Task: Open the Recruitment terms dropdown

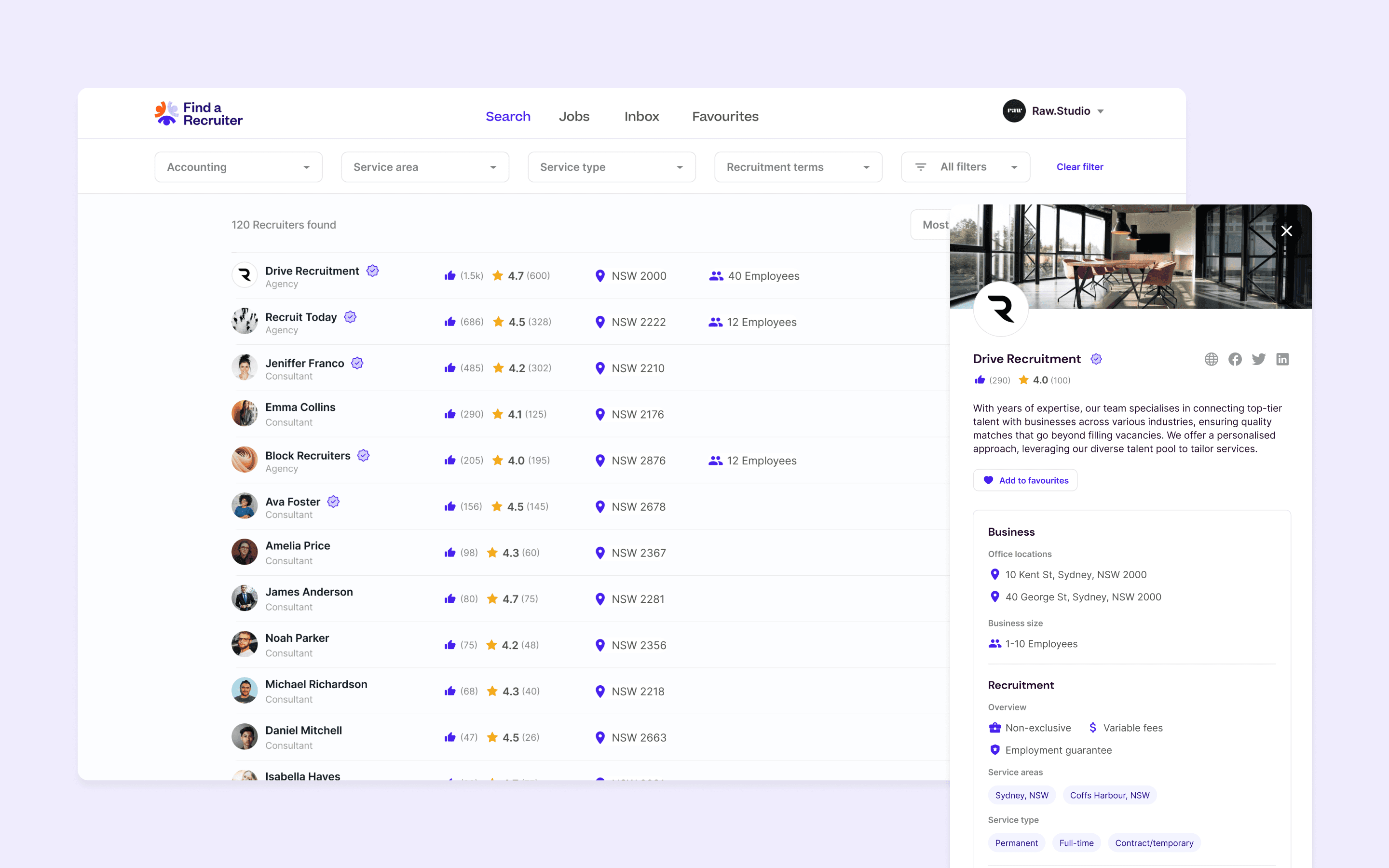Action: pyautogui.click(x=798, y=167)
